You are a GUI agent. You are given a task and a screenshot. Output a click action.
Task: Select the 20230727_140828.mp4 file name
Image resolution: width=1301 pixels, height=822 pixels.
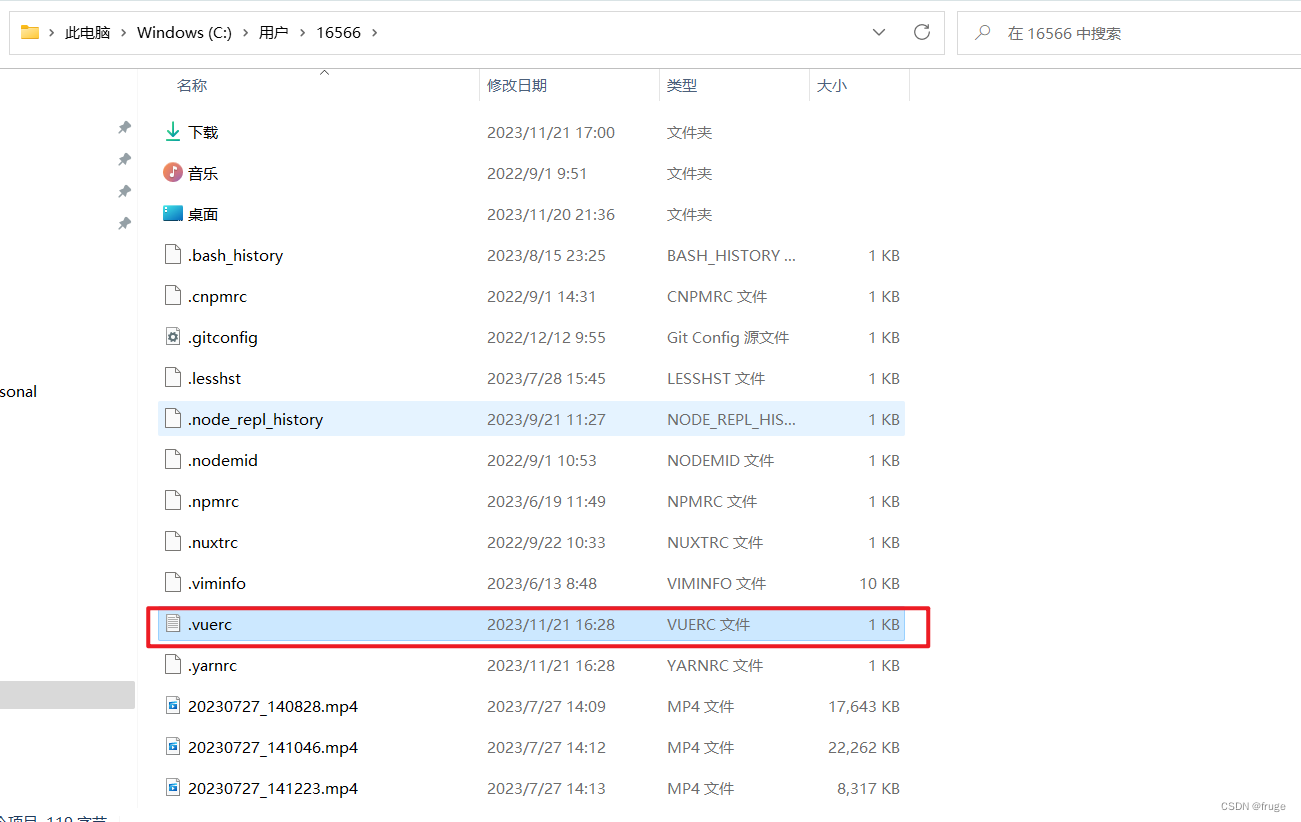273,706
